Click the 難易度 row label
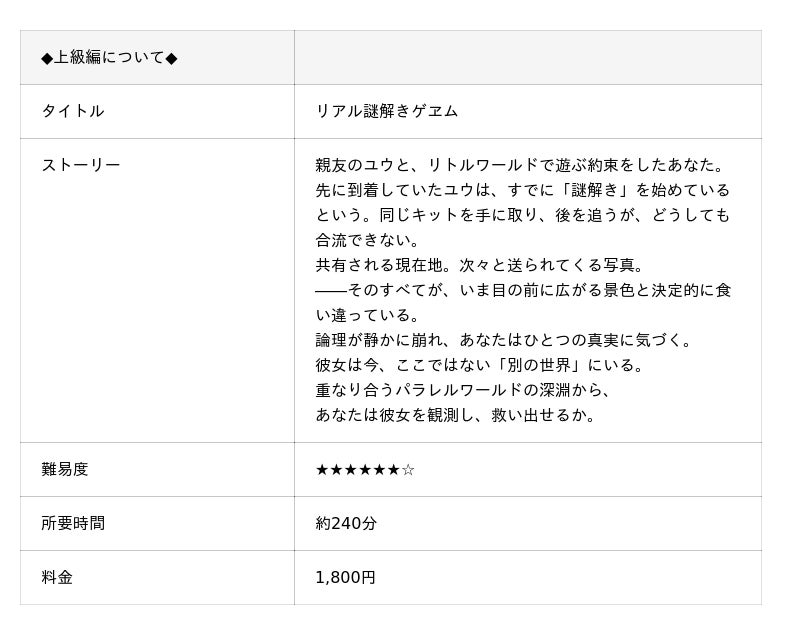This screenshot has width=800, height=635. 65,470
